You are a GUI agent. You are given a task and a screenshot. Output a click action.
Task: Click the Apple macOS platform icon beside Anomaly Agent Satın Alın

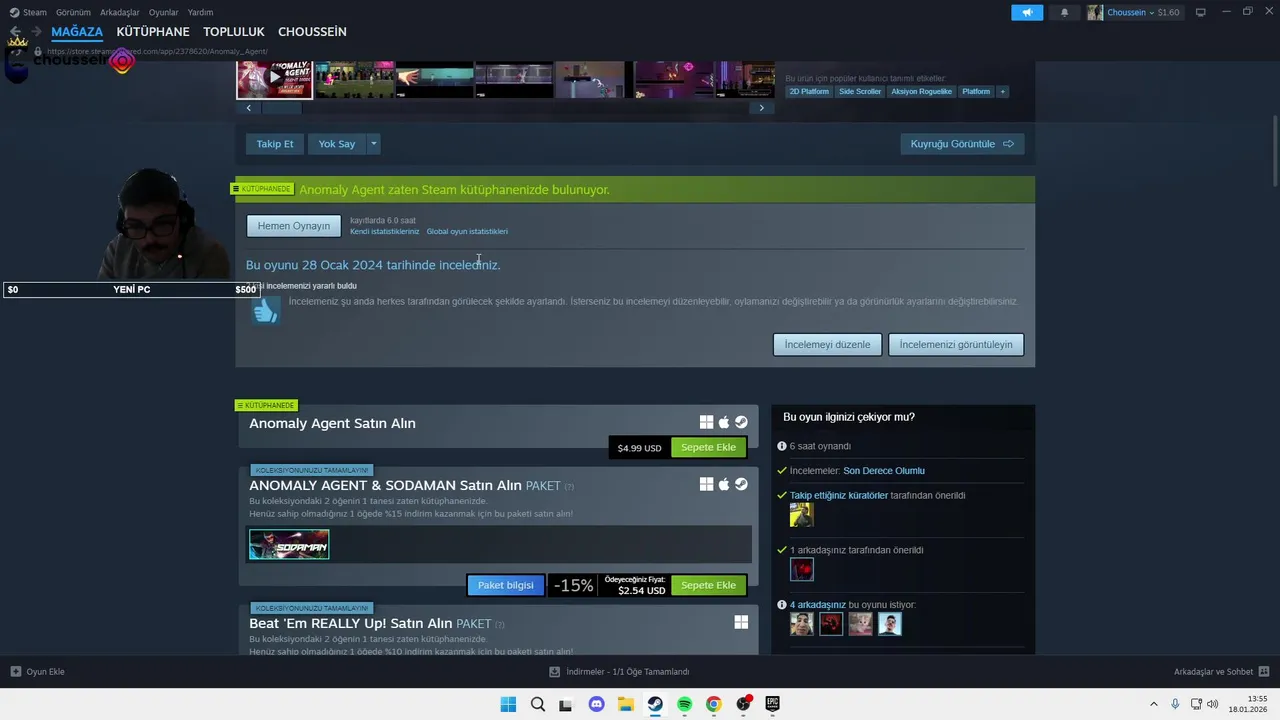coord(724,423)
